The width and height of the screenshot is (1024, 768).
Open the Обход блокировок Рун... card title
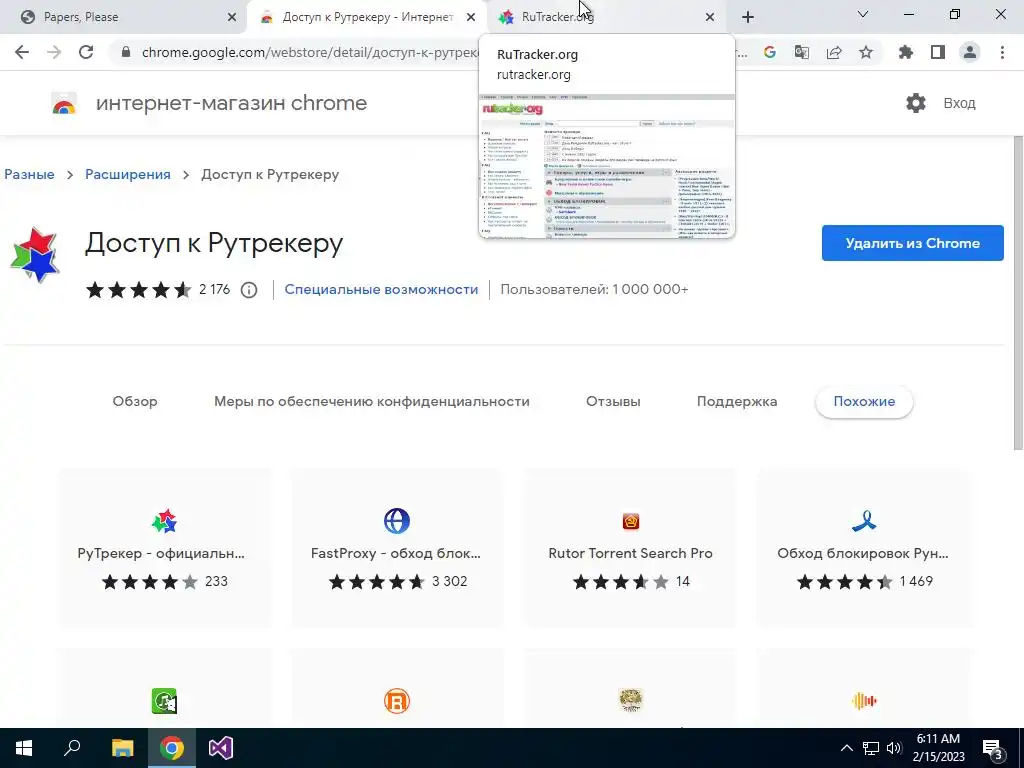coord(863,553)
